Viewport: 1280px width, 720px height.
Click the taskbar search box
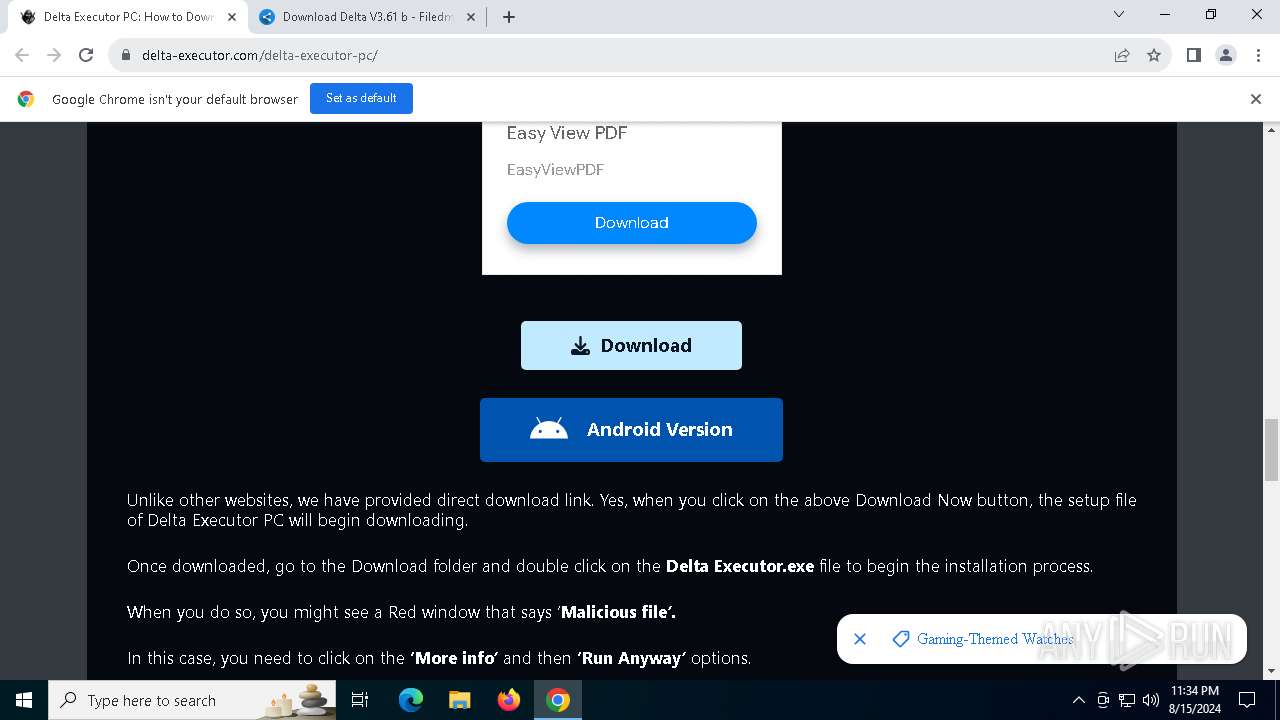192,700
